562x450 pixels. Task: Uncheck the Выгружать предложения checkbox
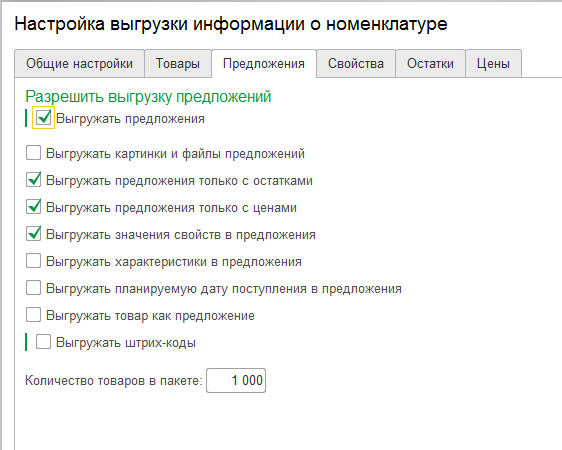[x=43, y=118]
